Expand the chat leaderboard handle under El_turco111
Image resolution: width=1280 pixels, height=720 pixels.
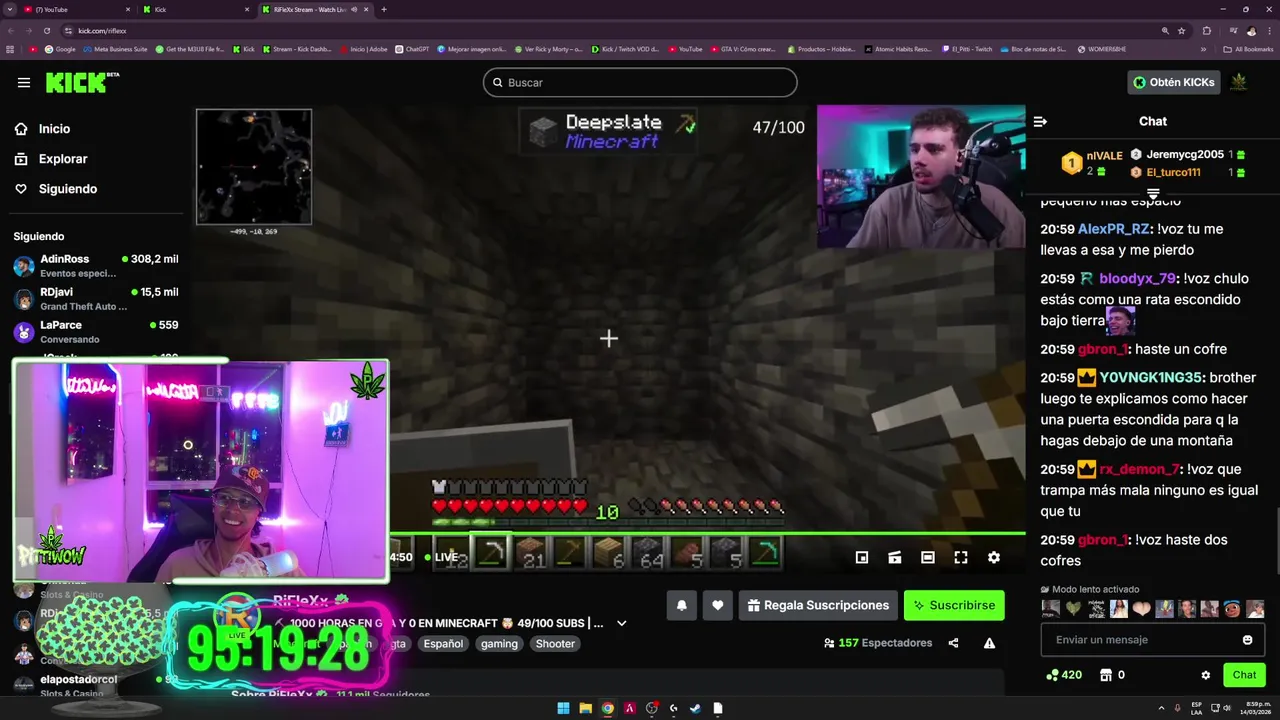click(x=1153, y=193)
